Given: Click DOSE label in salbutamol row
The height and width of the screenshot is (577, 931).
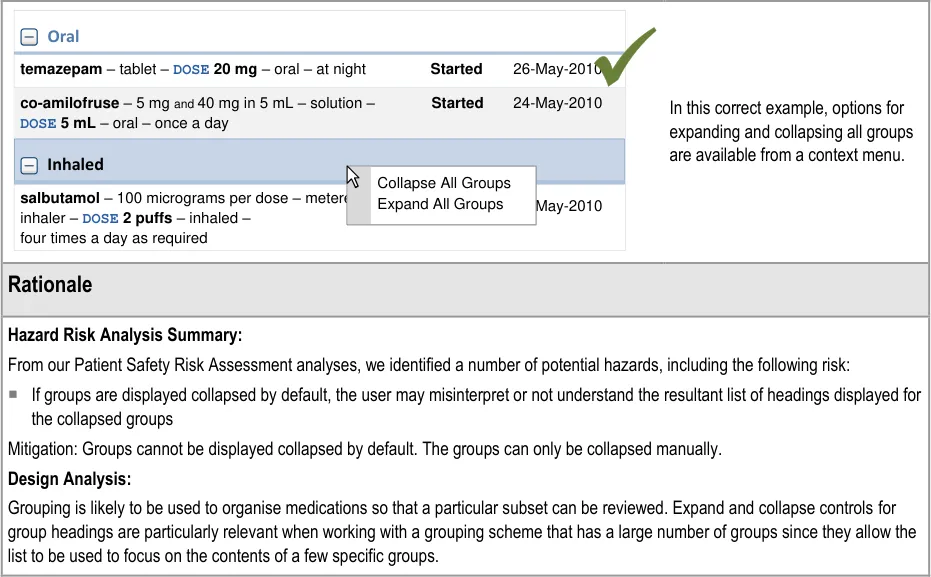Looking at the screenshot, I should pyautogui.click(x=100, y=219).
